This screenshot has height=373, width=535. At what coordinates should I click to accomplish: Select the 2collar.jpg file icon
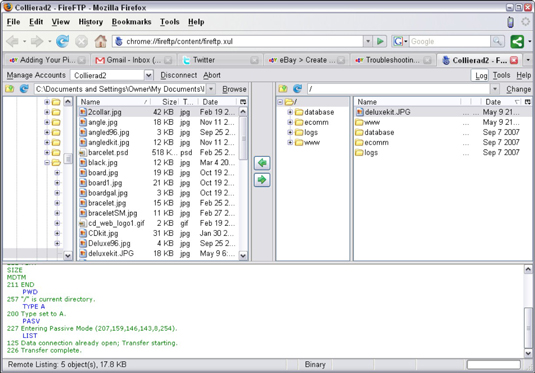pos(83,112)
